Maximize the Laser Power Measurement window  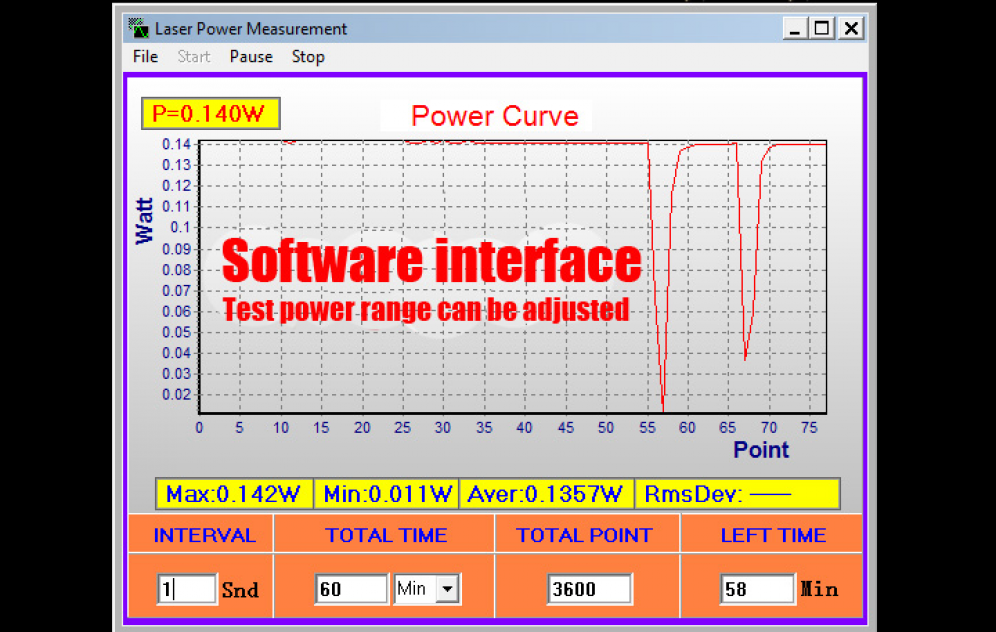pos(822,29)
